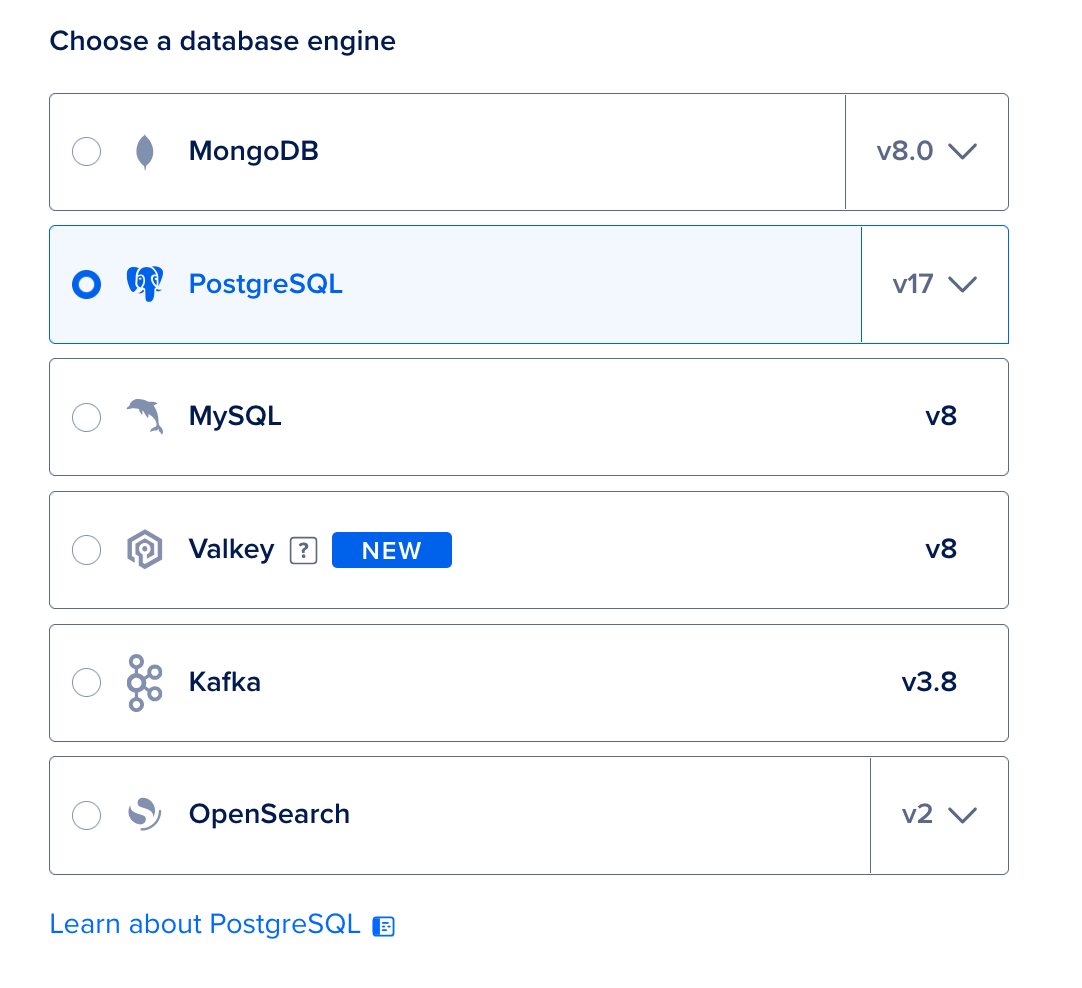Open the Valkey question mark help icon
The image size is (1082, 988).
click(x=303, y=551)
